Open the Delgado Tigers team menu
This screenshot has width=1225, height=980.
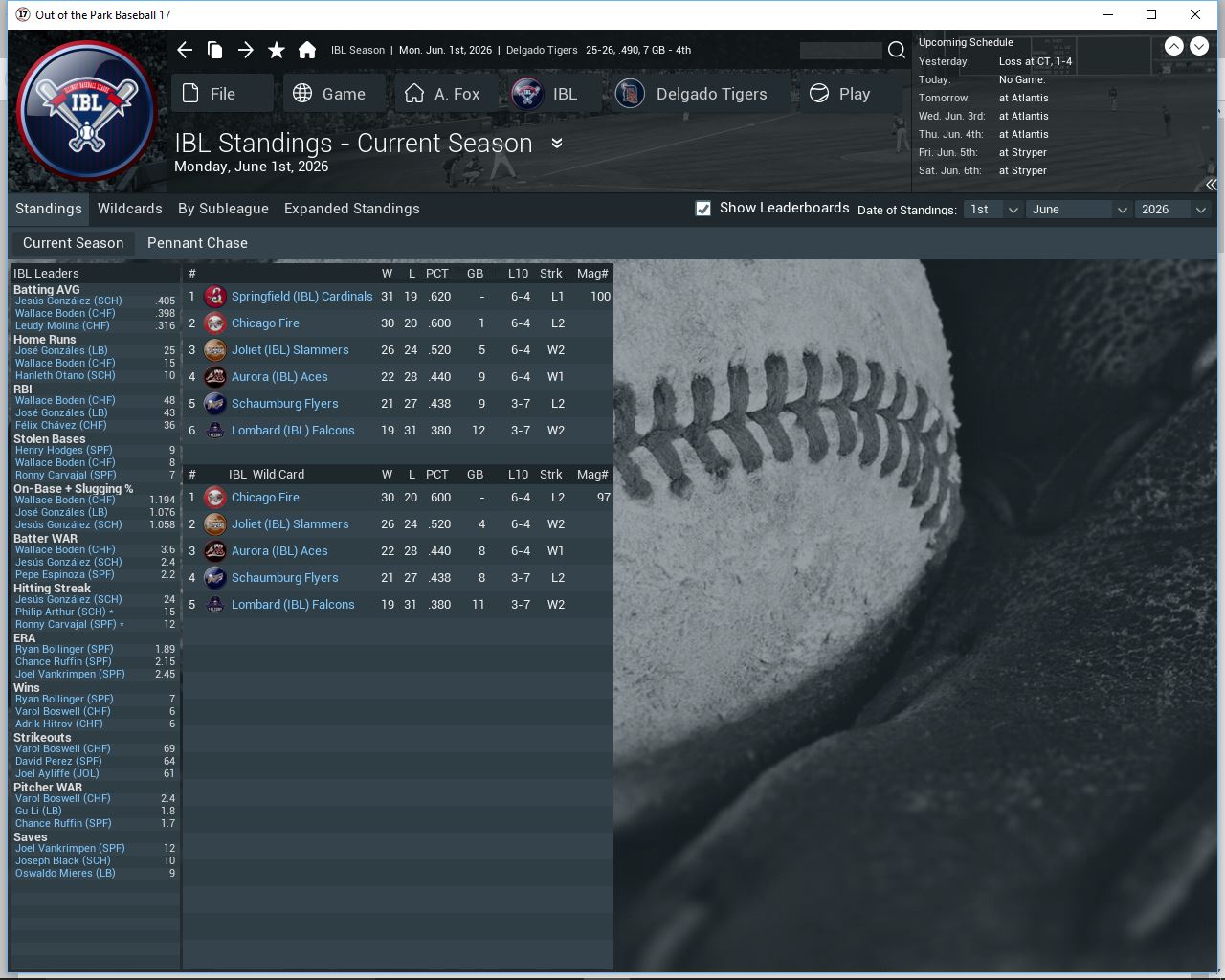point(699,94)
